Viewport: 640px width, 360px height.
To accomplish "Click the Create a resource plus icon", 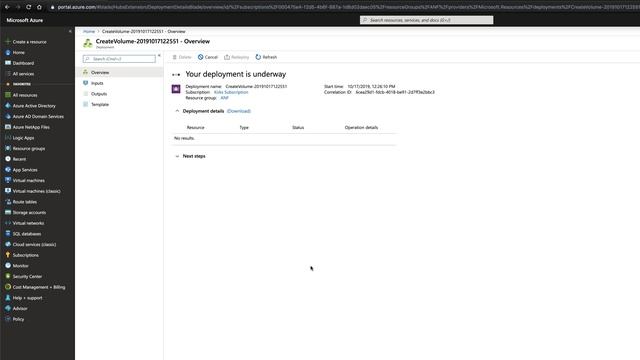I will (x=8, y=42).
